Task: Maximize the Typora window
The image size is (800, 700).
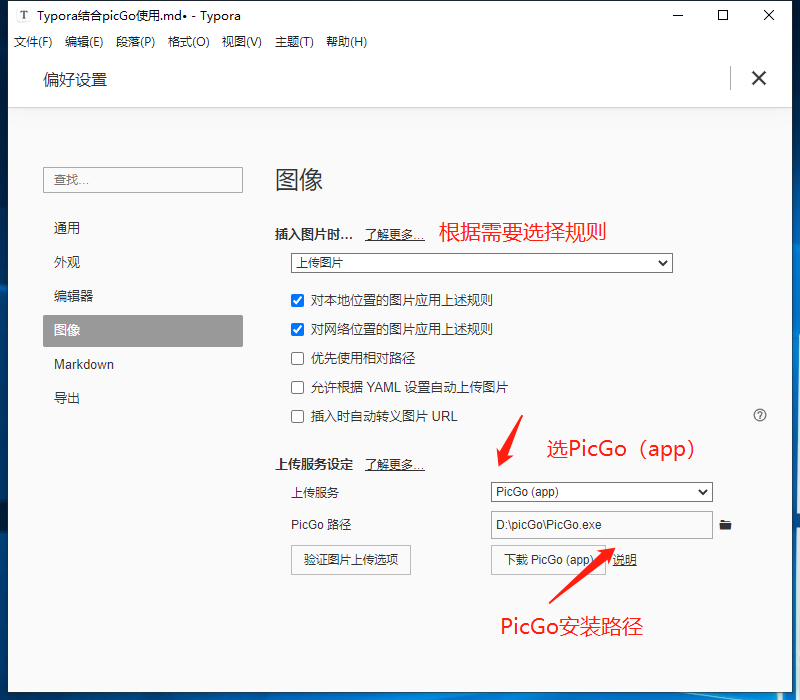Action: click(x=723, y=15)
